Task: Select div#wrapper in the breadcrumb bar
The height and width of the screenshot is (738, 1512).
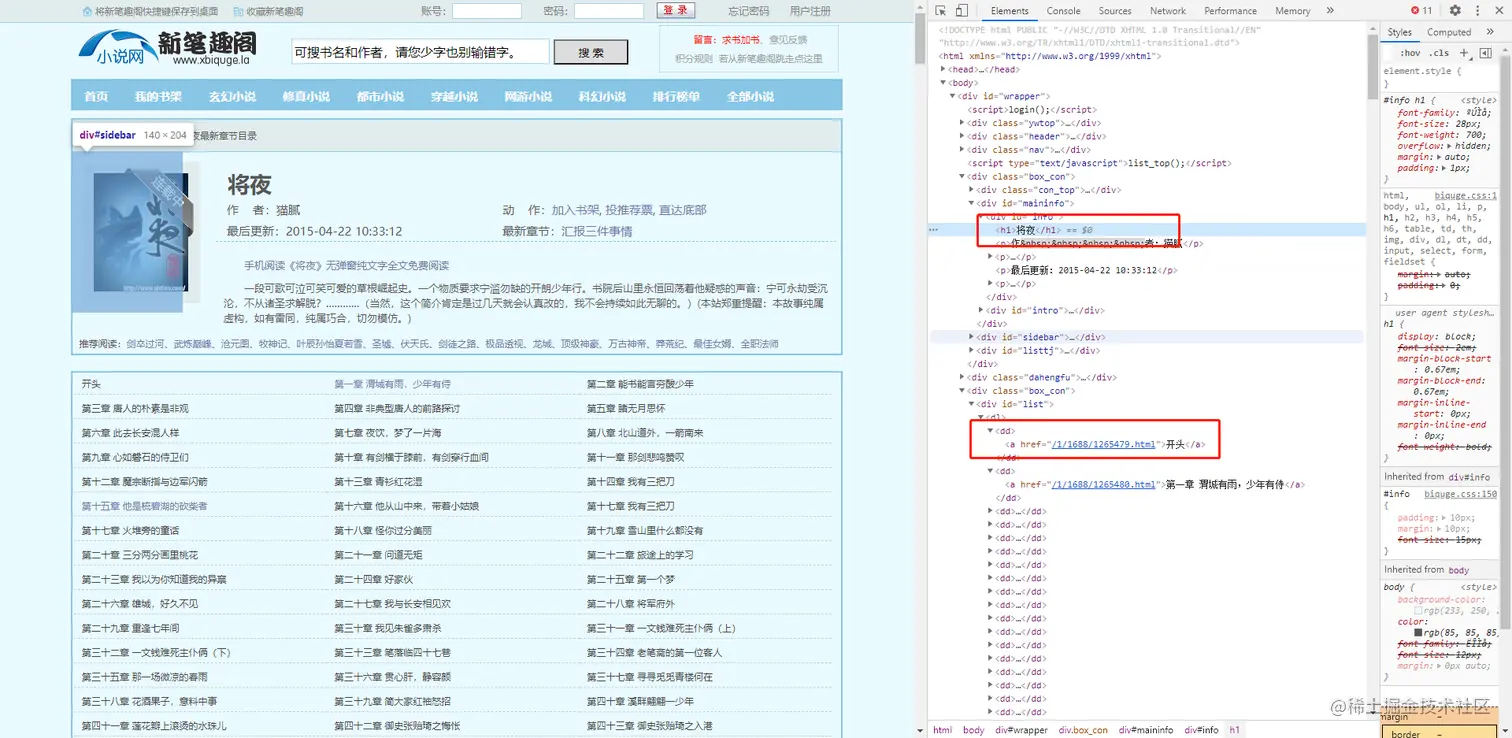Action: pos(1022,730)
